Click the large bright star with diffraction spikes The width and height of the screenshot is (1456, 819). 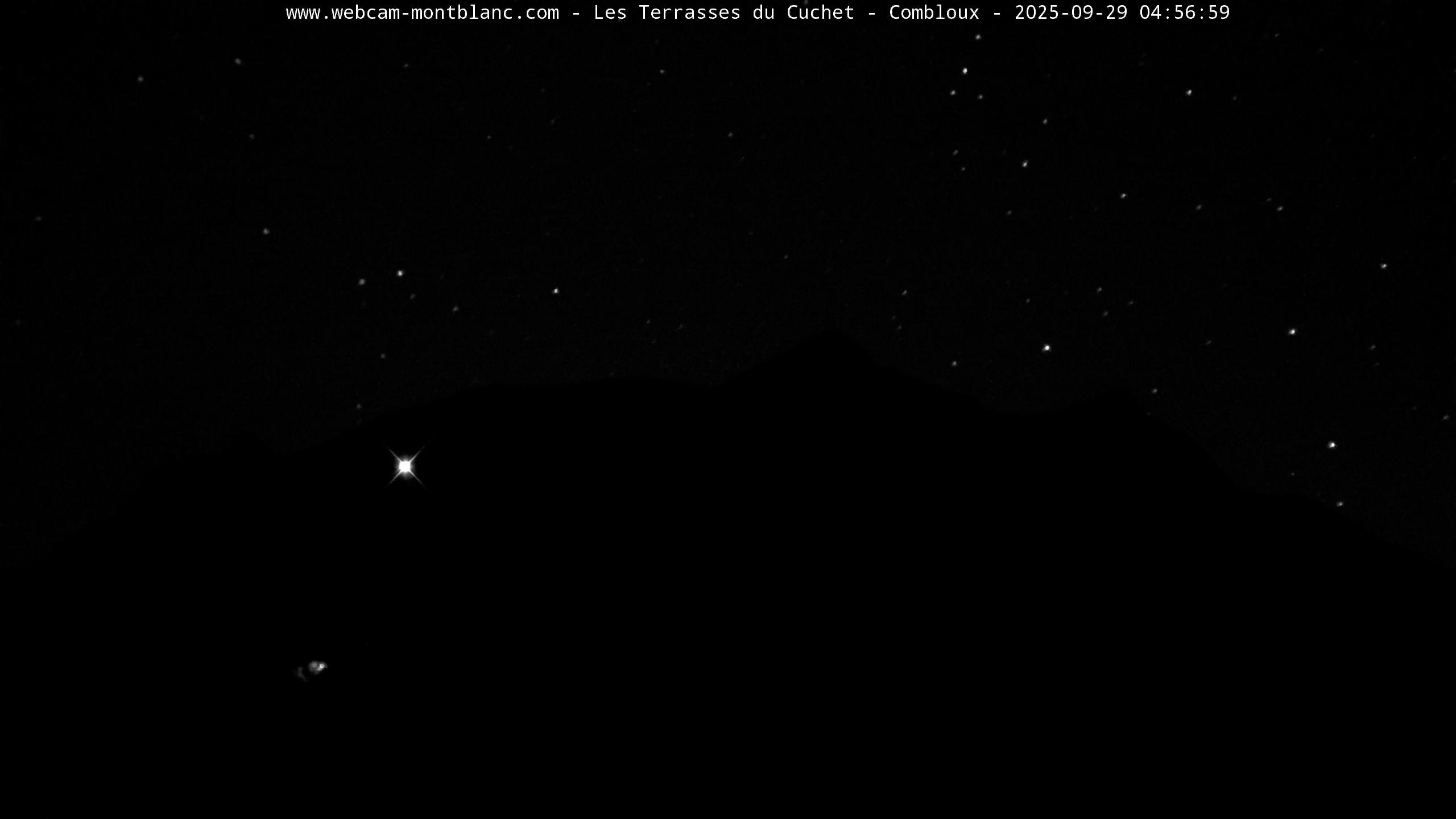coord(405,466)
